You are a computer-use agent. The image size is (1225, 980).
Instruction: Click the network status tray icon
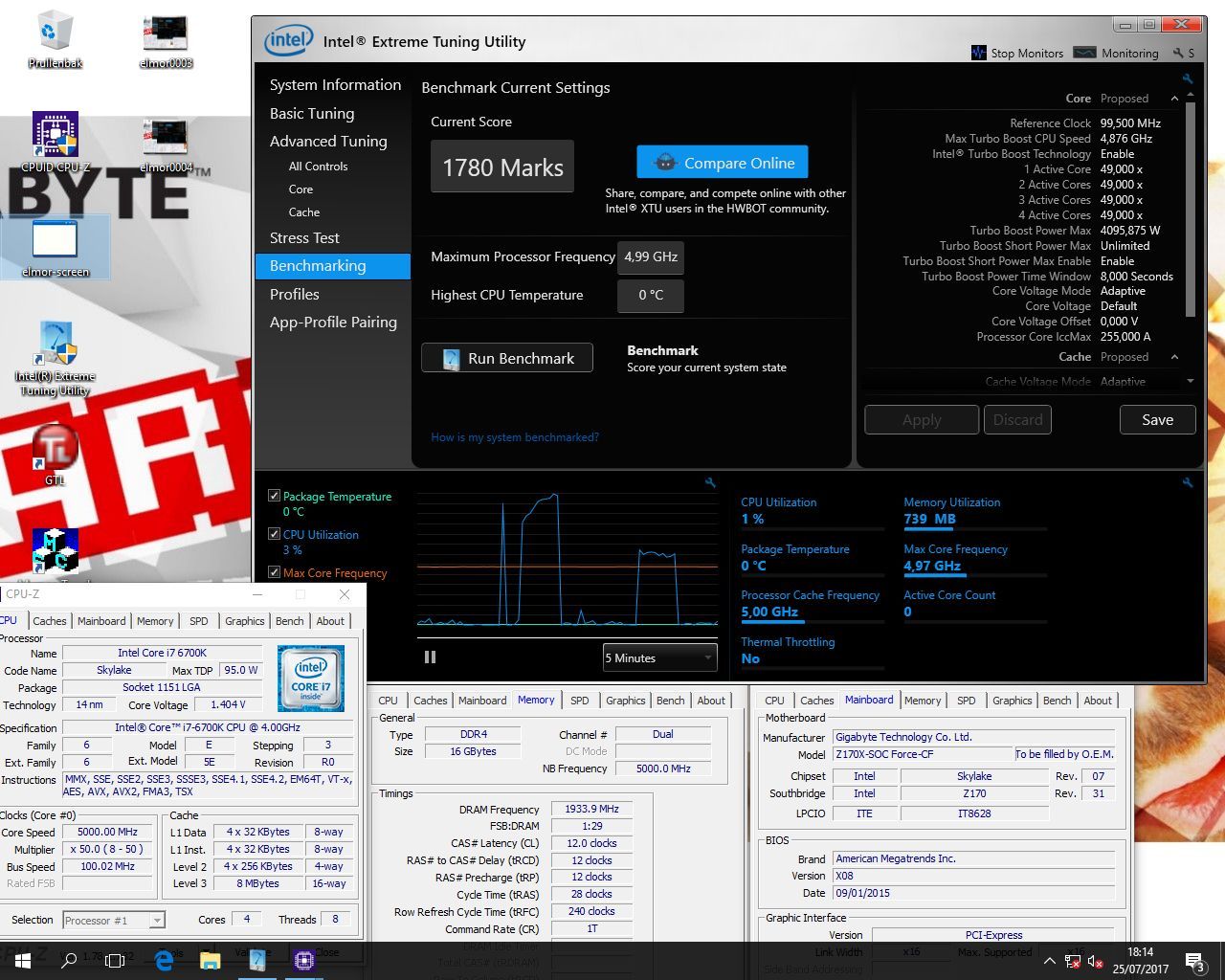click(x=1073, y=961)
